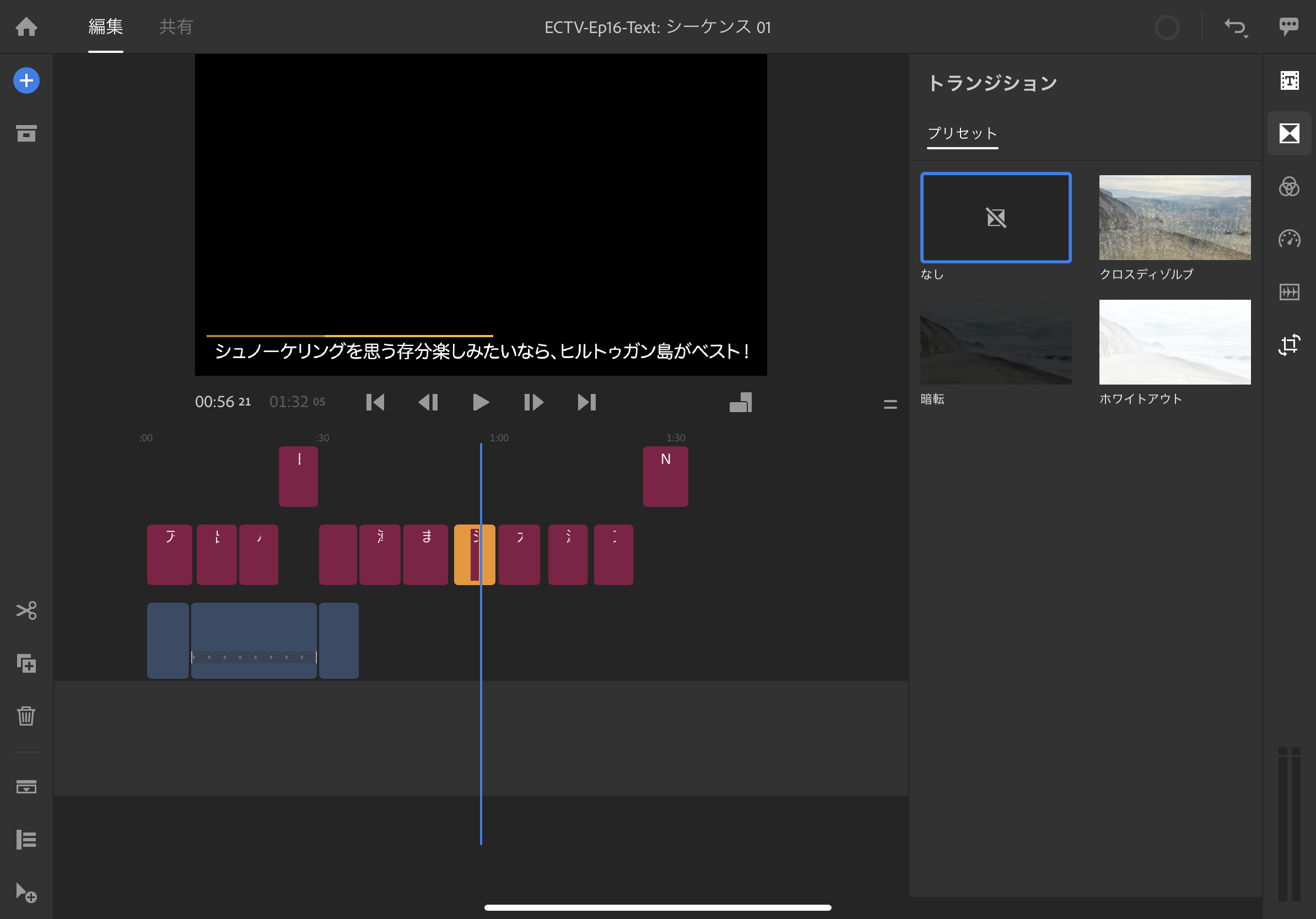Add media with the blue plus button
This screenshot has width=1316, height=919.
point(26,81)
